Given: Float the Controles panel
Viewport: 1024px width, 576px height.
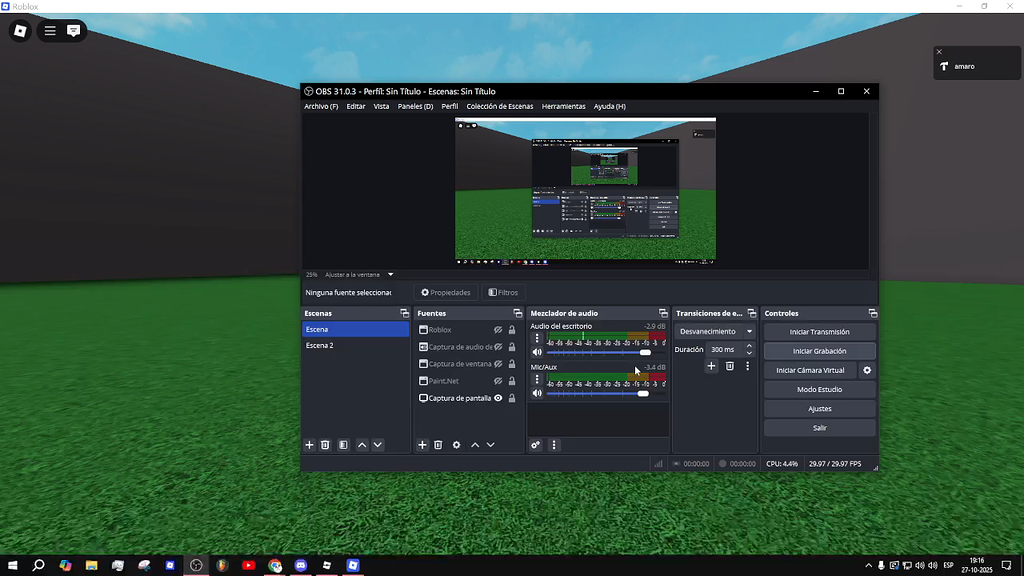Looking at the screenshot, I should coord(872,313).
